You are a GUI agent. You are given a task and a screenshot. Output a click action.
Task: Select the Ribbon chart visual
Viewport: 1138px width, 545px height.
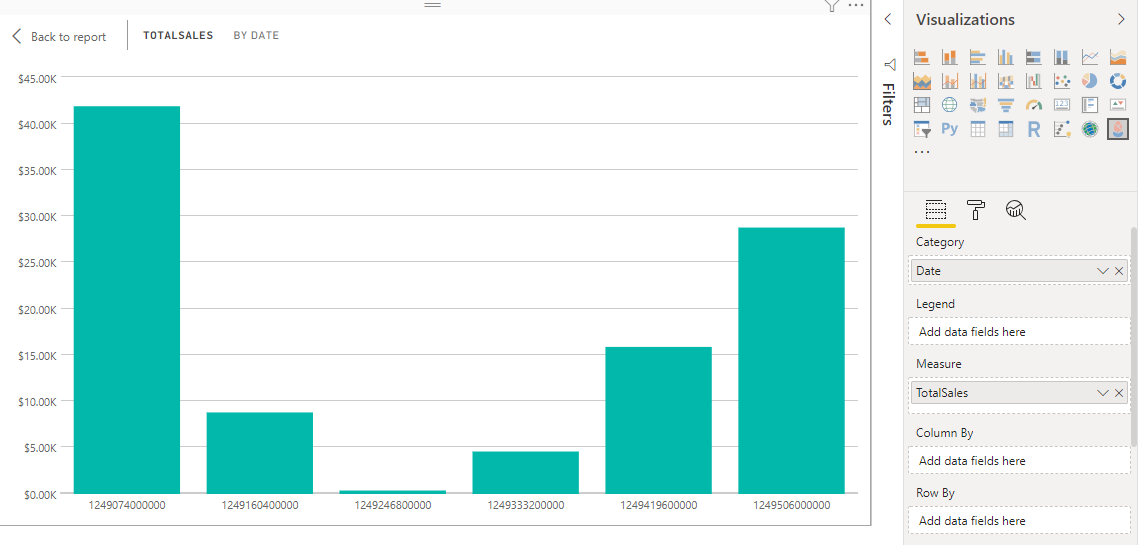click(1006, 81)
